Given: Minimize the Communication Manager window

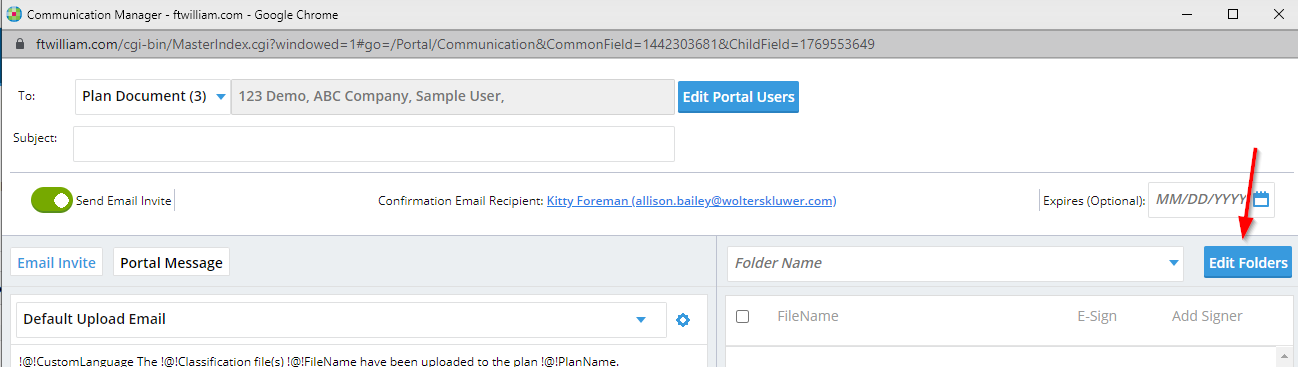Looking at the screenshot, I should 1187,14.
